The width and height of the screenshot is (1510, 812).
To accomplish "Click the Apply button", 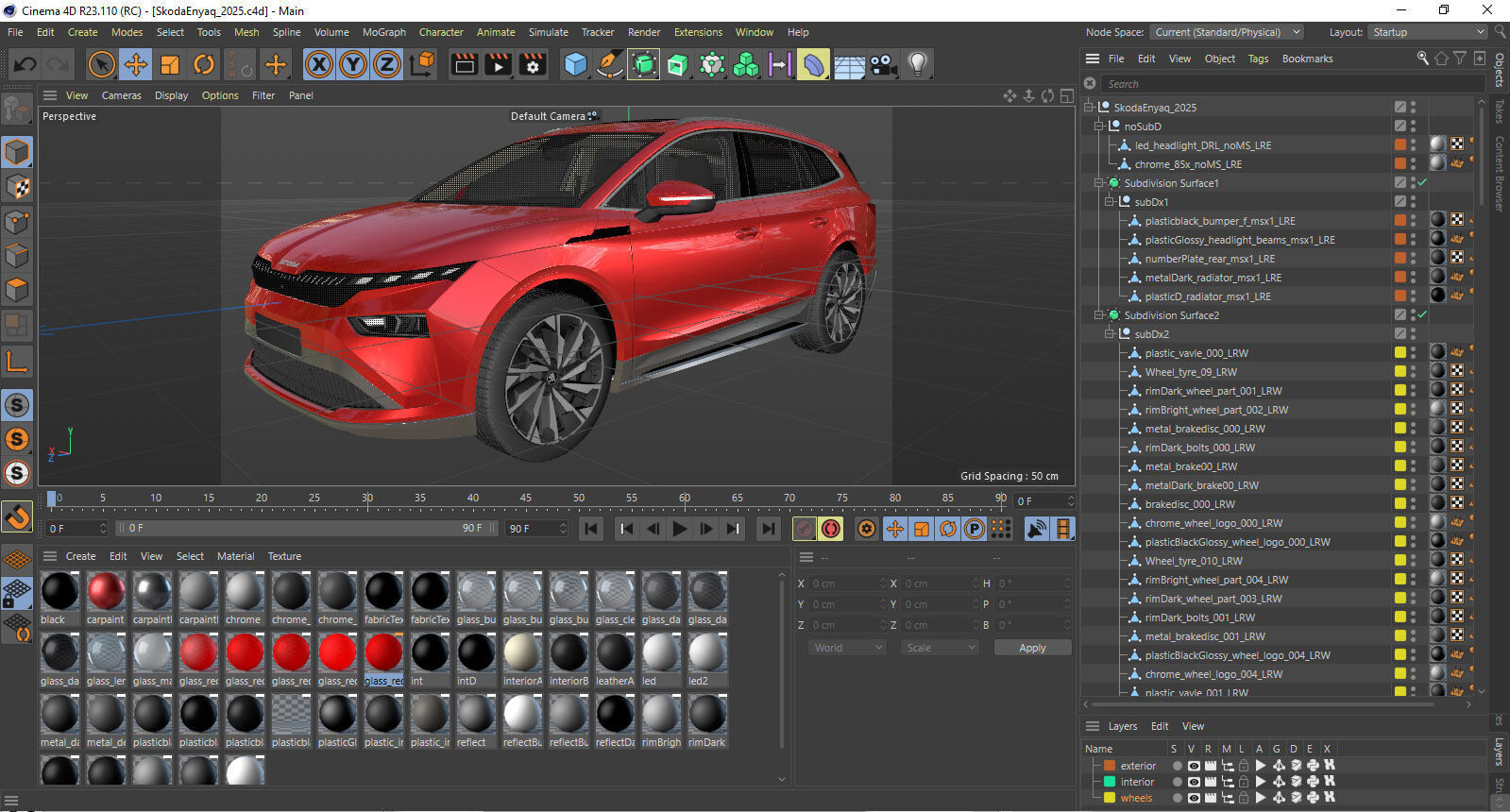I will click(1032, 648).
